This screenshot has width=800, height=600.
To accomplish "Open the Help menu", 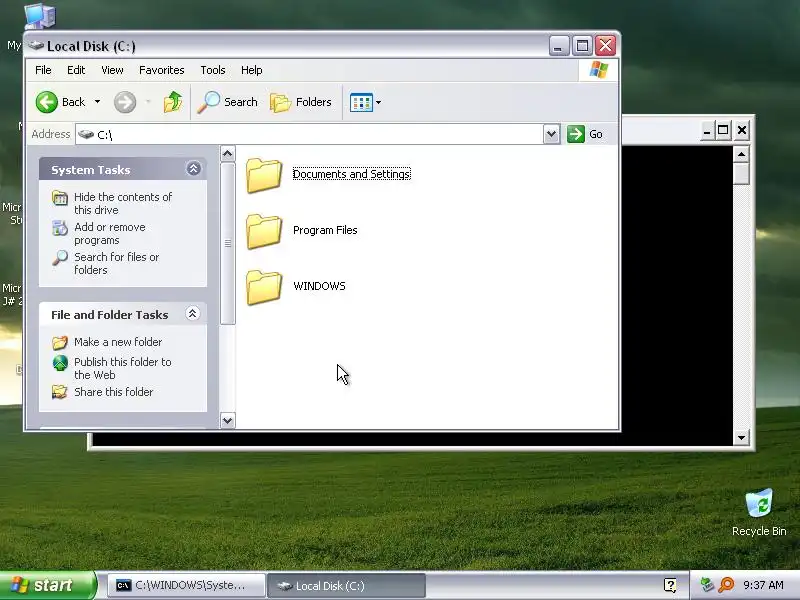I will [x=252, y=70].
